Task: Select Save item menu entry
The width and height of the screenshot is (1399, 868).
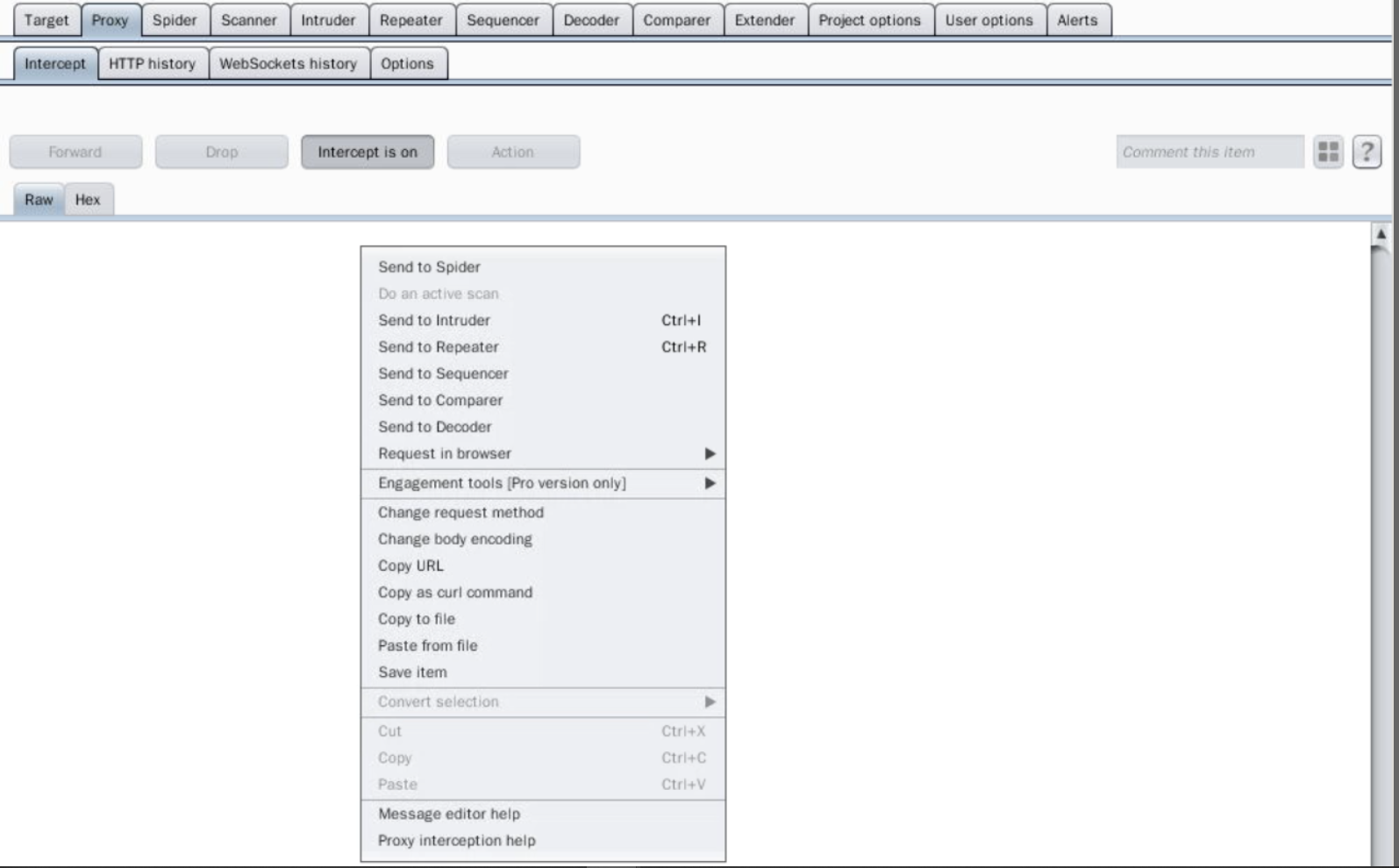Action: click(543, 672)
